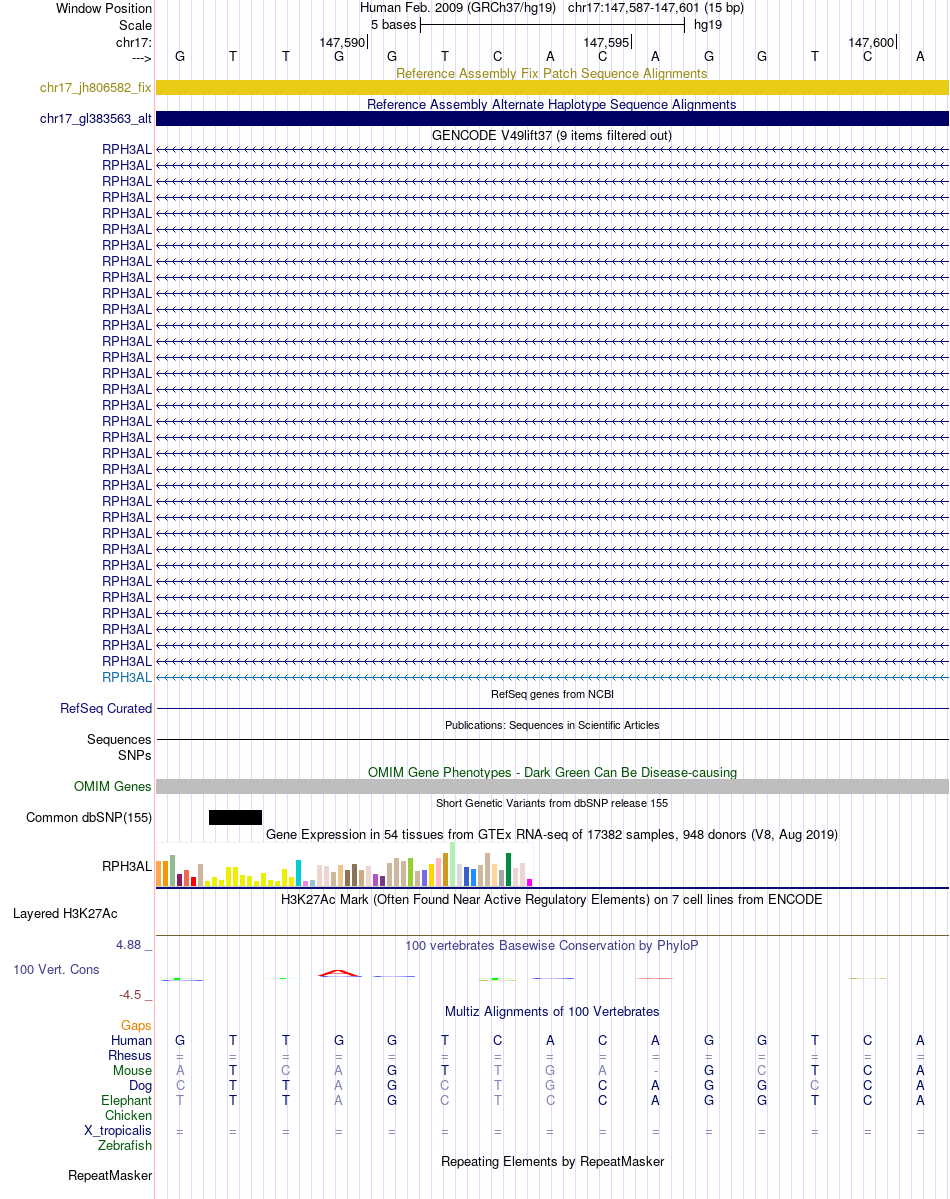Open RefSeq genes from NCBI title
This screenshot has width=950, height=1199.
551,694
